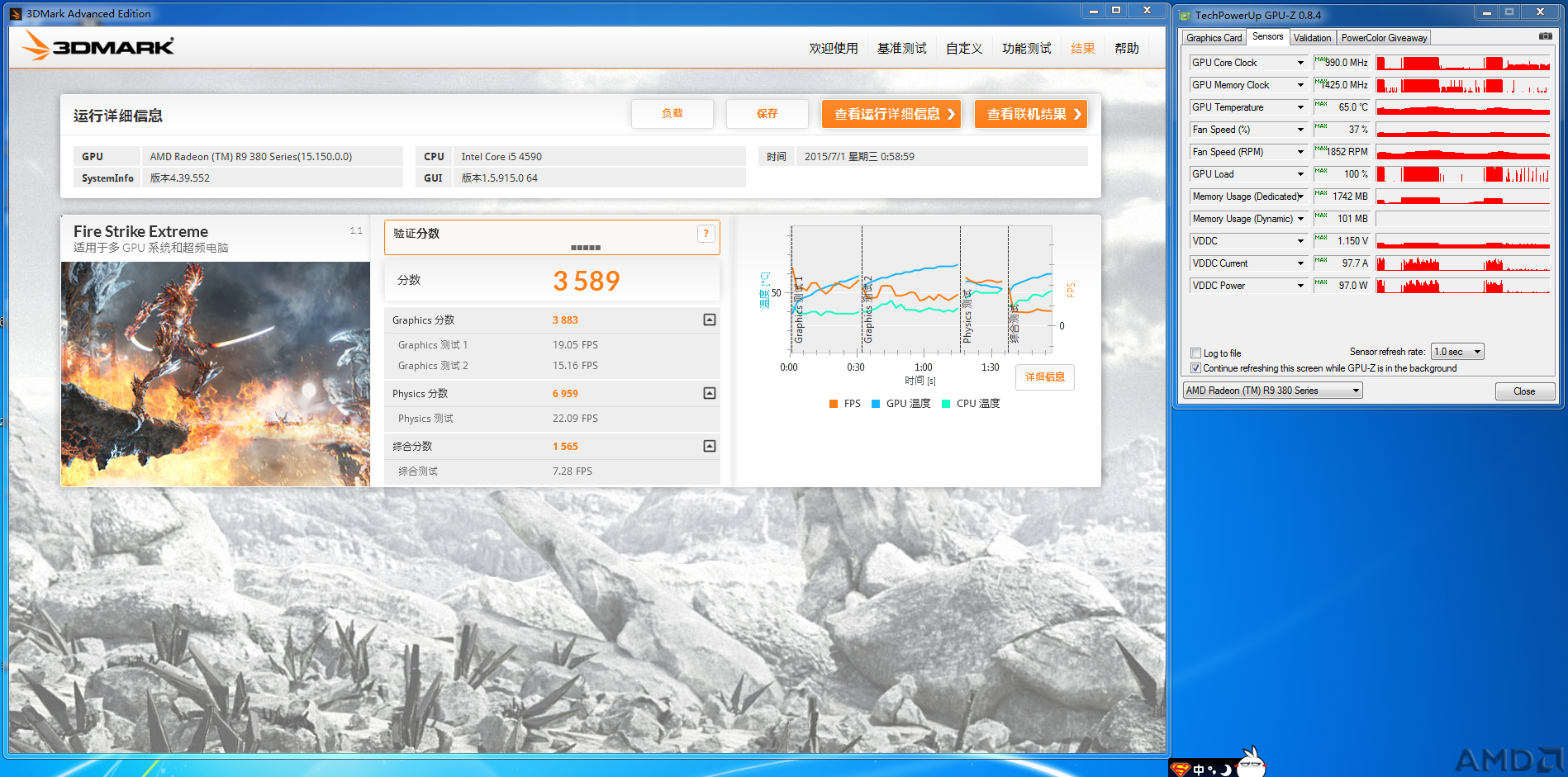Click the 综合测试 row 7.28 FPS
Screen dimensions: 1568x777
[x=552, y=471]
